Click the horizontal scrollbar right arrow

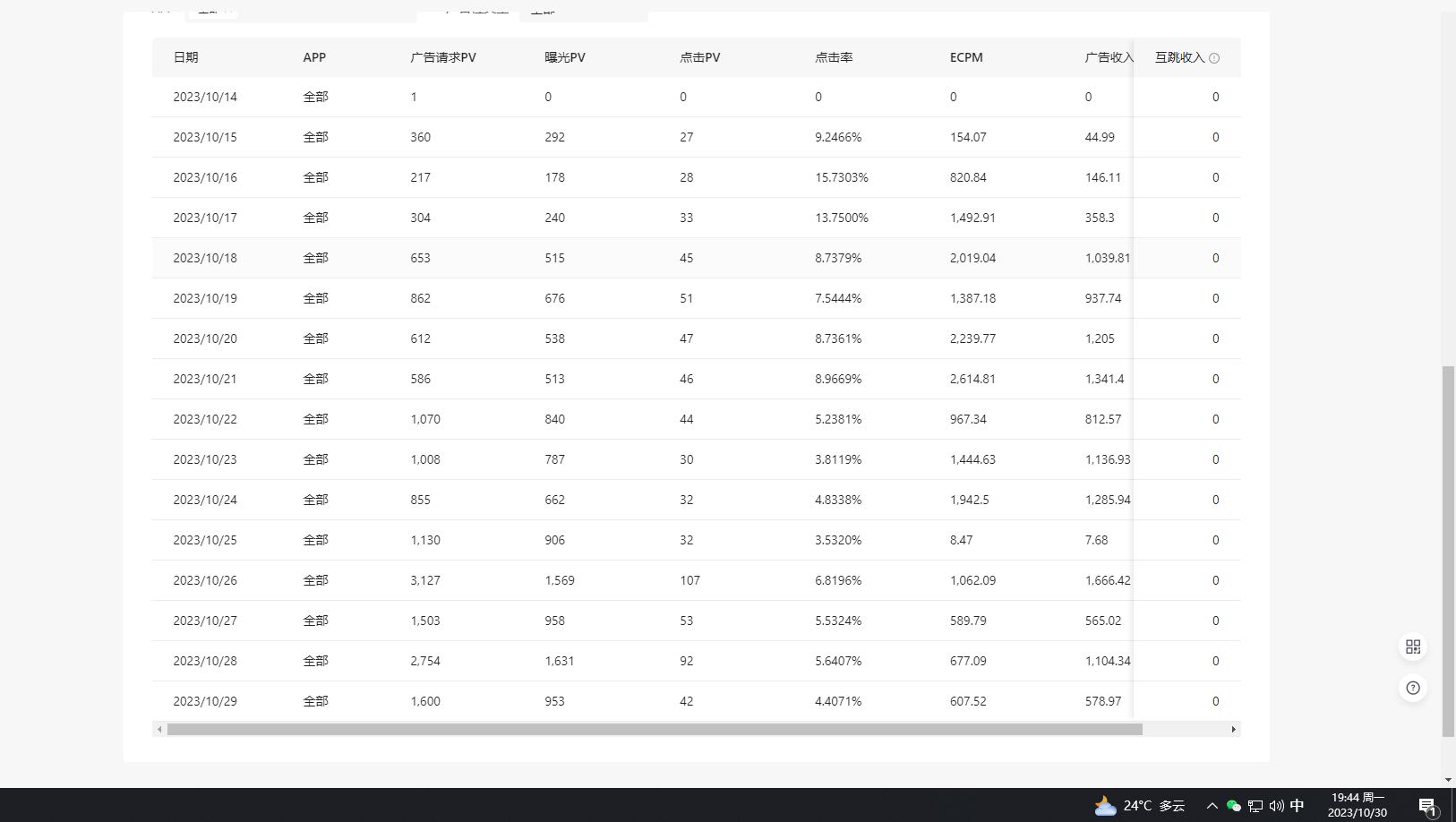(1234, 729)
